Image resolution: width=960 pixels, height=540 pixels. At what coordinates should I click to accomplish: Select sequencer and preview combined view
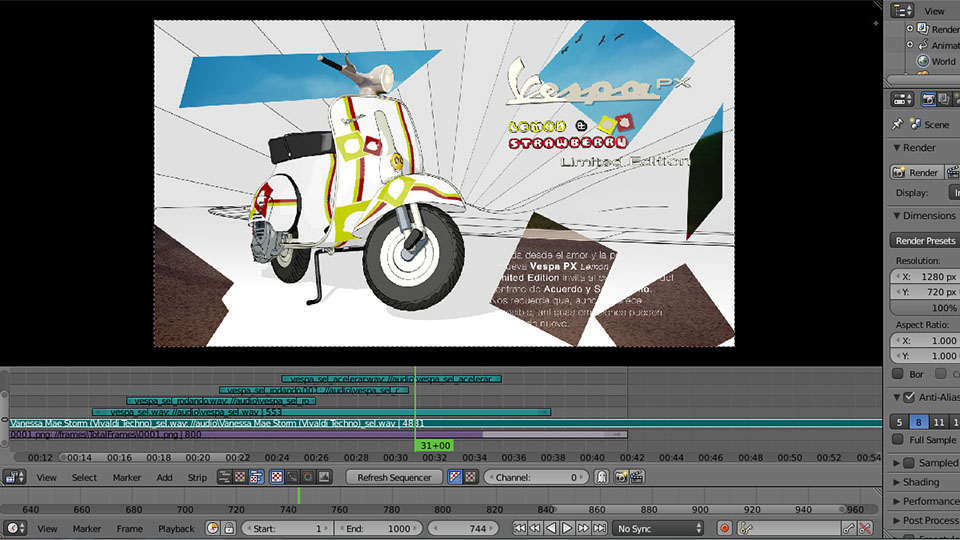pyautogui.click(x=256, y=477)
